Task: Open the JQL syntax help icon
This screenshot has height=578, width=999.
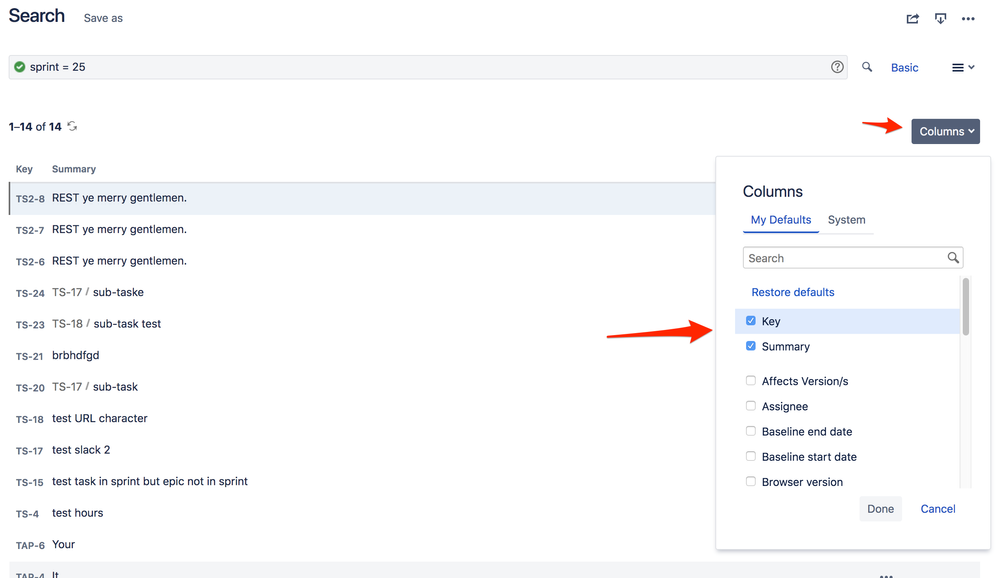Action: pyautogui.click(x=837, y=67)
